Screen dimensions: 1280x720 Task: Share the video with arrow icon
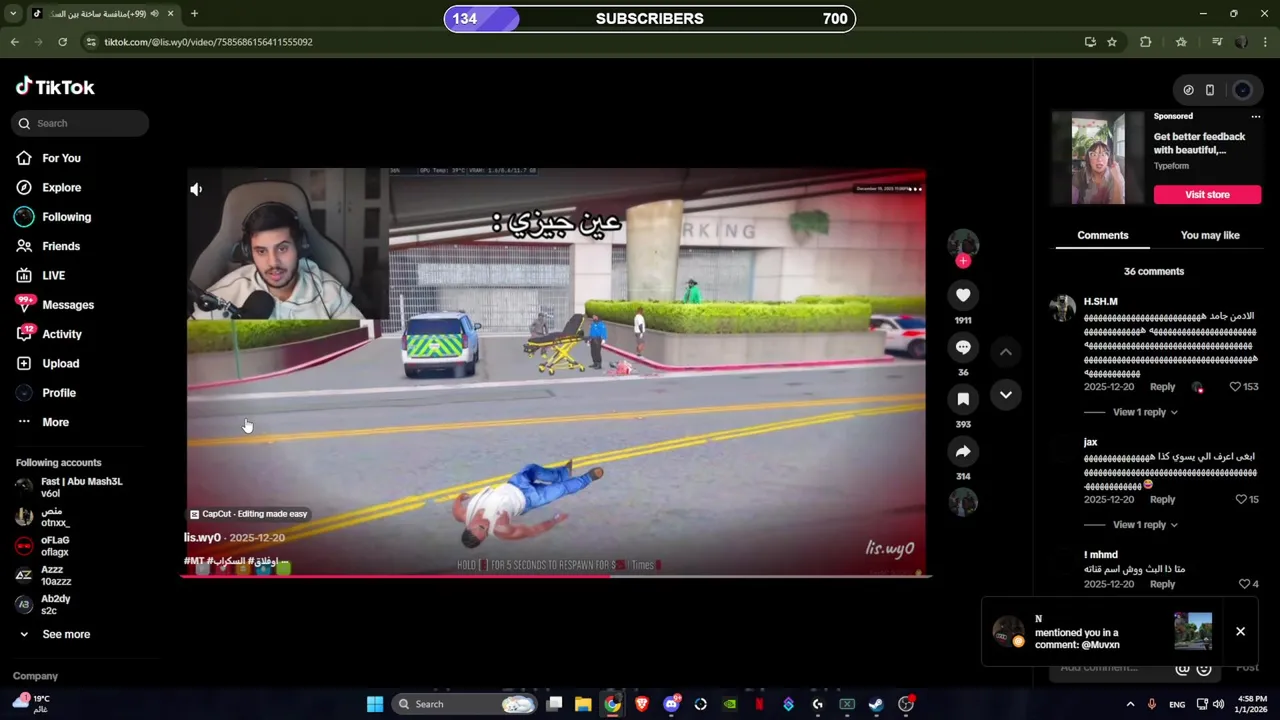[963, 451]
